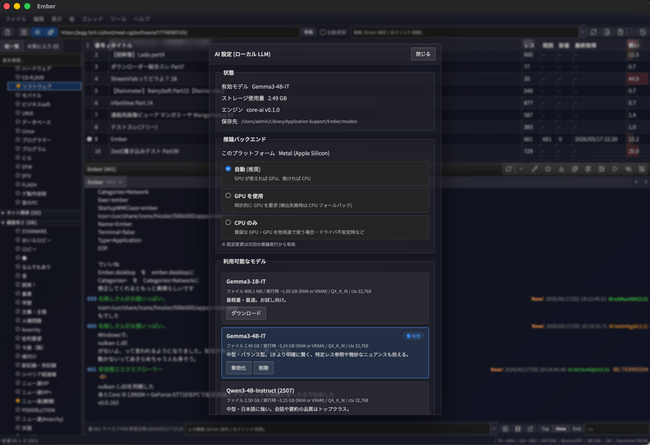This screenshot has height=445, width=650.
Task: Click the 有効 badge on Gemma3-4B-IT card
Action: pos(413,336)
